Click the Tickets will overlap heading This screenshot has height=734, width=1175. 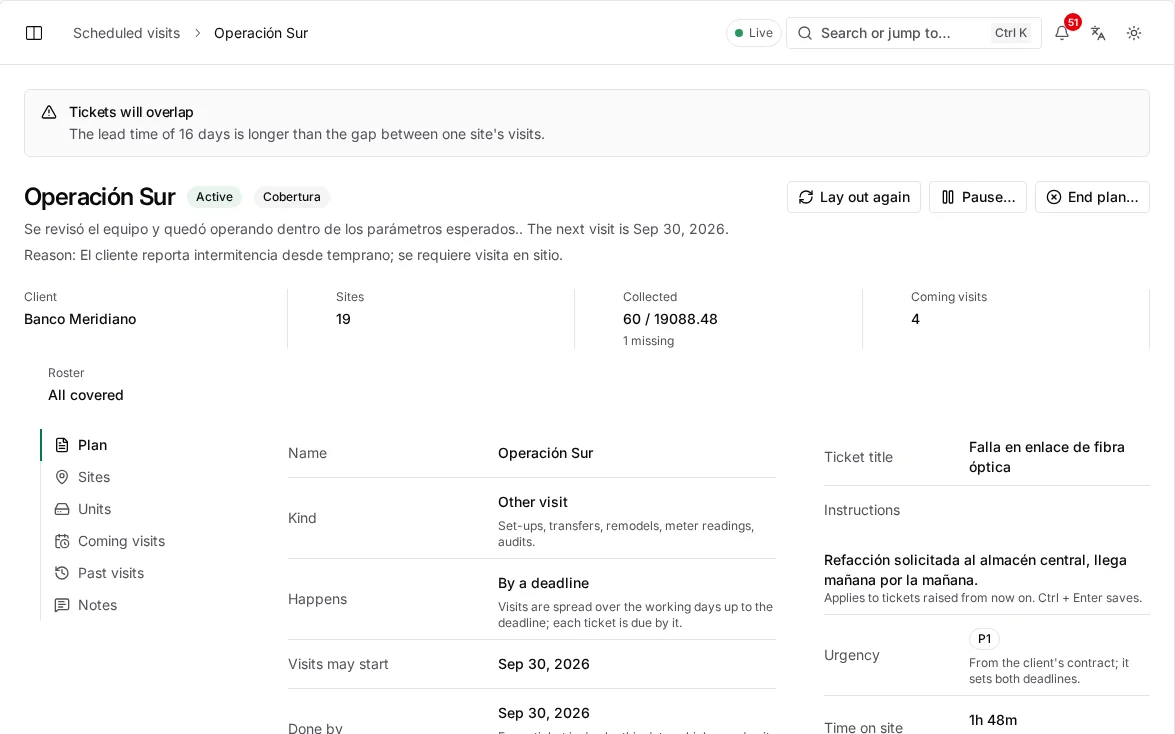131,112
